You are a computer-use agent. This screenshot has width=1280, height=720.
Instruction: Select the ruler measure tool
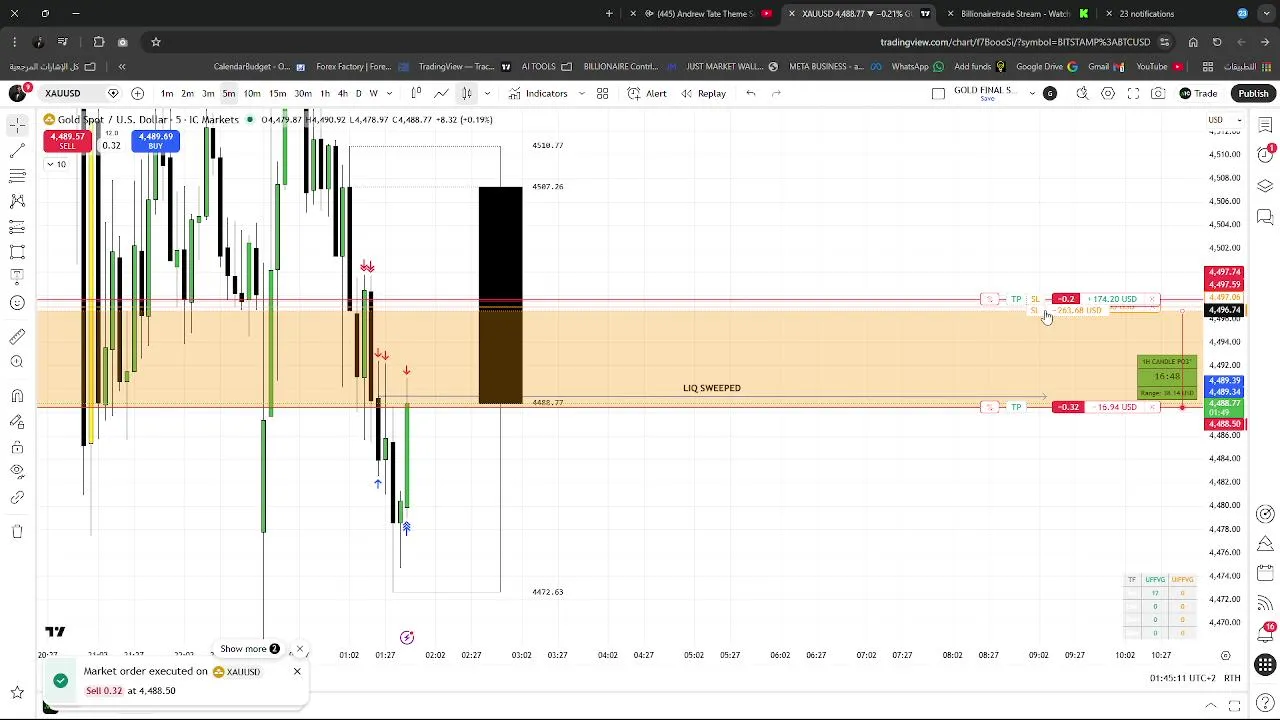(x=17, y=337)
